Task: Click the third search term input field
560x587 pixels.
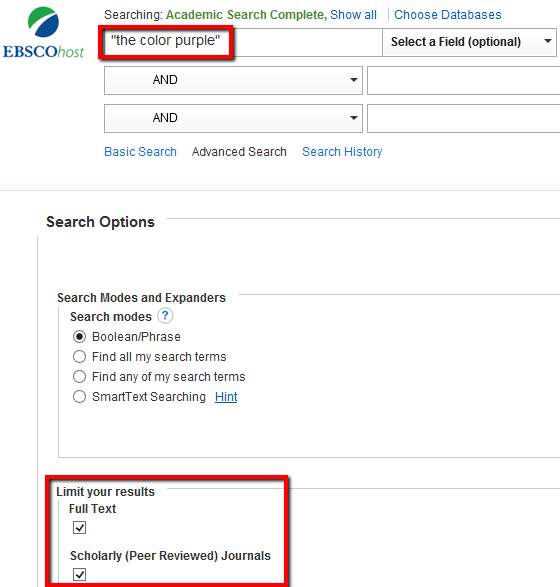Action: point(463,118)
